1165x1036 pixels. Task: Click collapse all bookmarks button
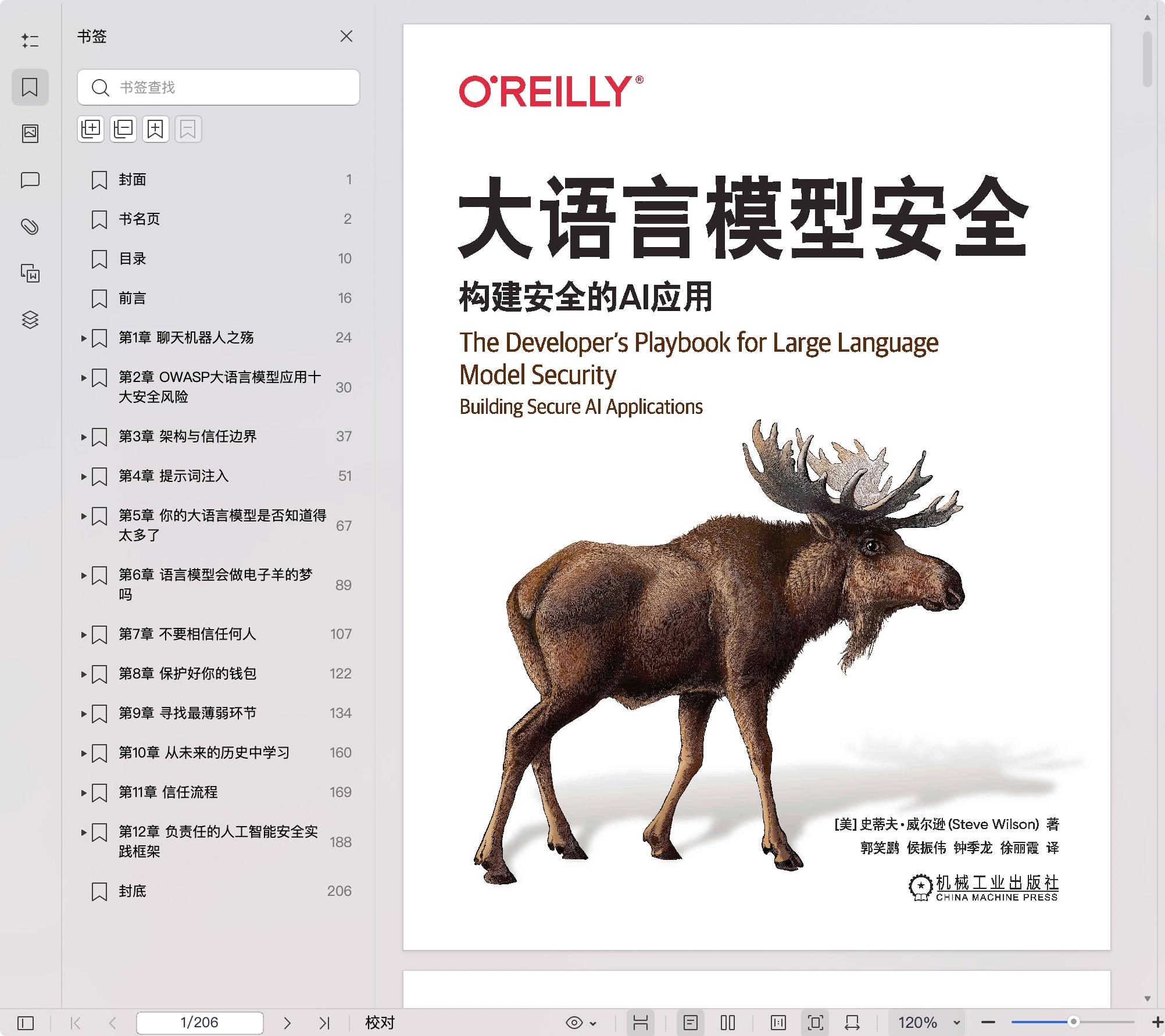(123, 129)
